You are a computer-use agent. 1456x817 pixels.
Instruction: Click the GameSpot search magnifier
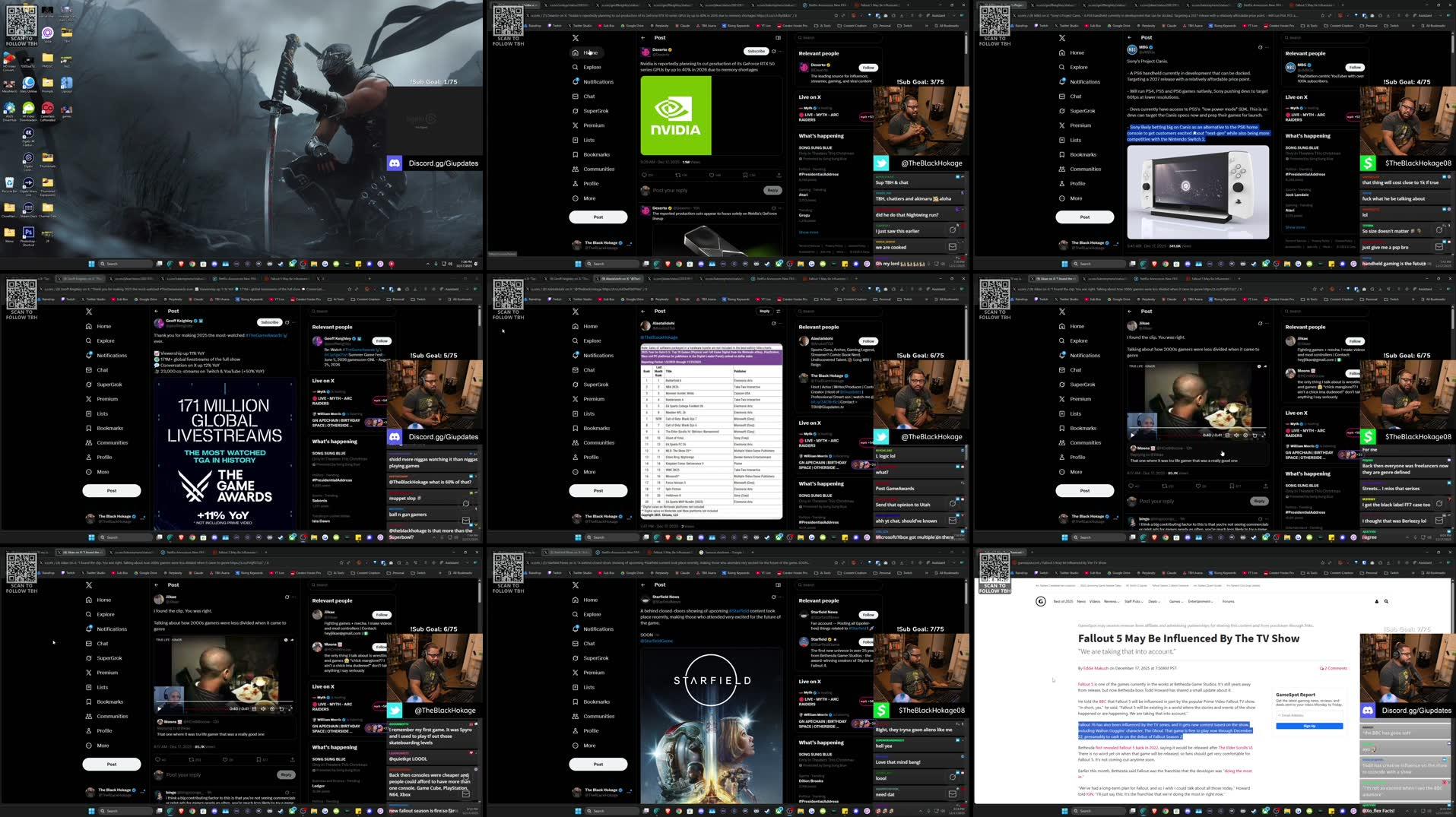tap(1386, 601)
